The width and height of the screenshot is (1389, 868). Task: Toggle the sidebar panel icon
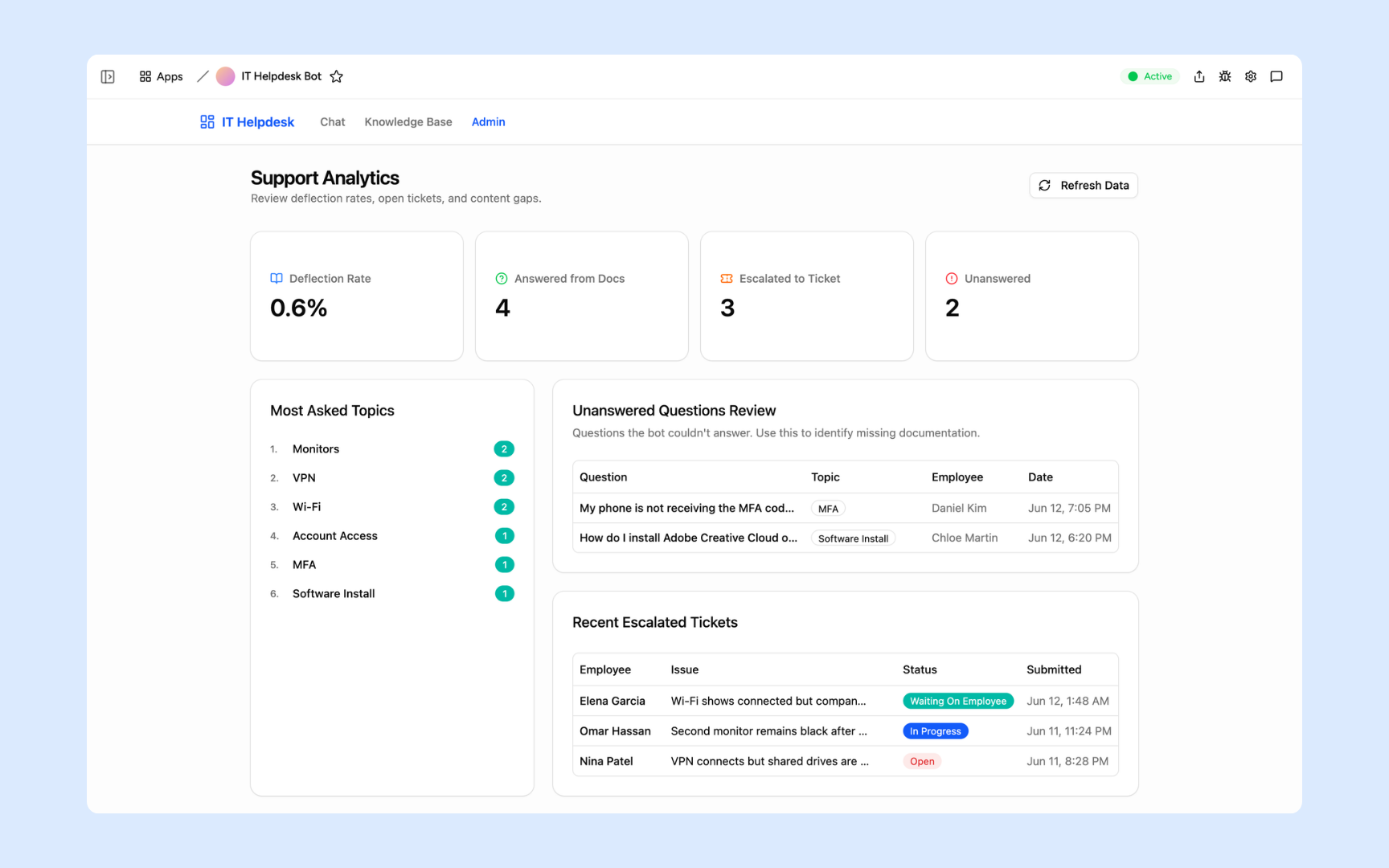pyautogui.click(x=108, y=76)
